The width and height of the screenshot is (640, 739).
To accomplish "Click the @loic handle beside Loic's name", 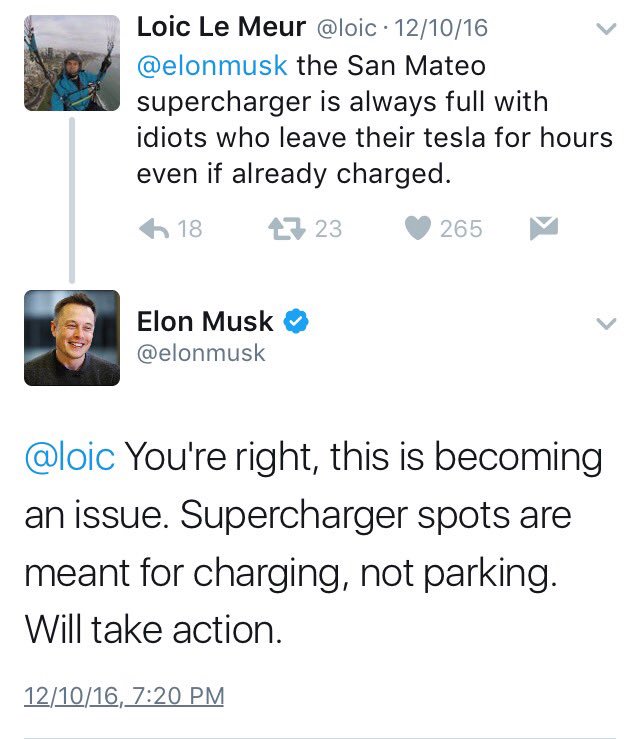I will tap(347, 28).
